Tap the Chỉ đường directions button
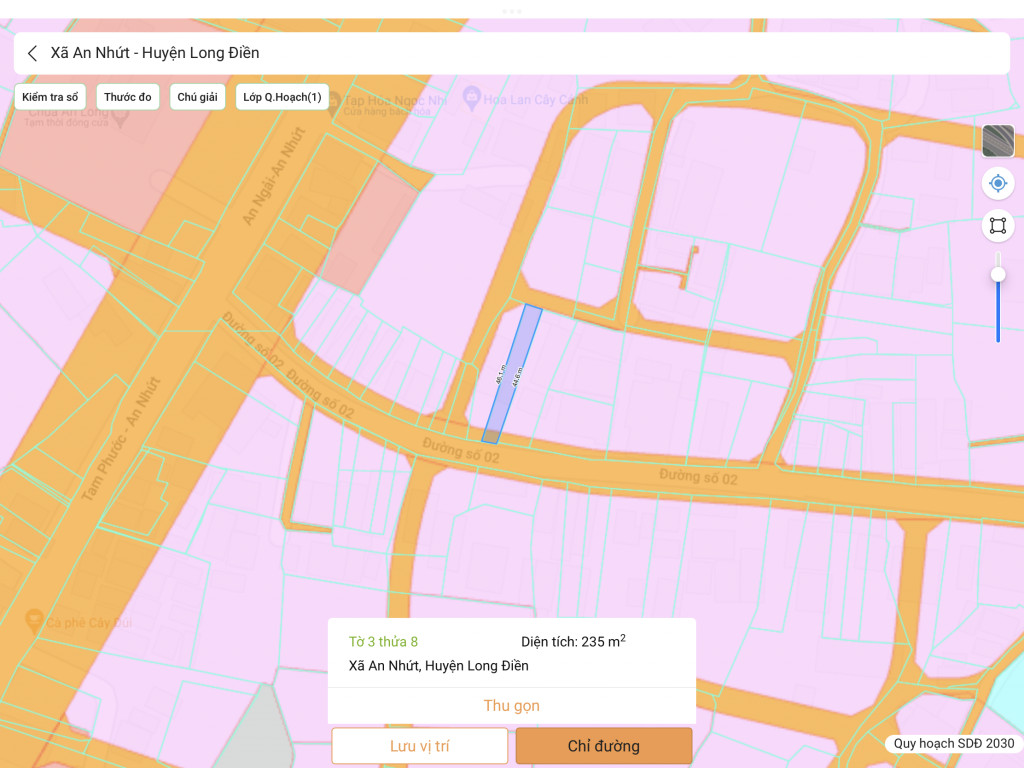 [x=604, y=746]
